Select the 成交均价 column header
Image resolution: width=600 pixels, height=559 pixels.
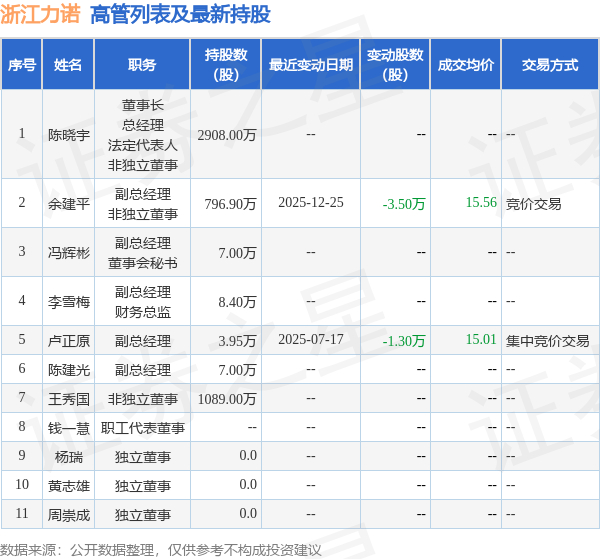pos(466,65)
